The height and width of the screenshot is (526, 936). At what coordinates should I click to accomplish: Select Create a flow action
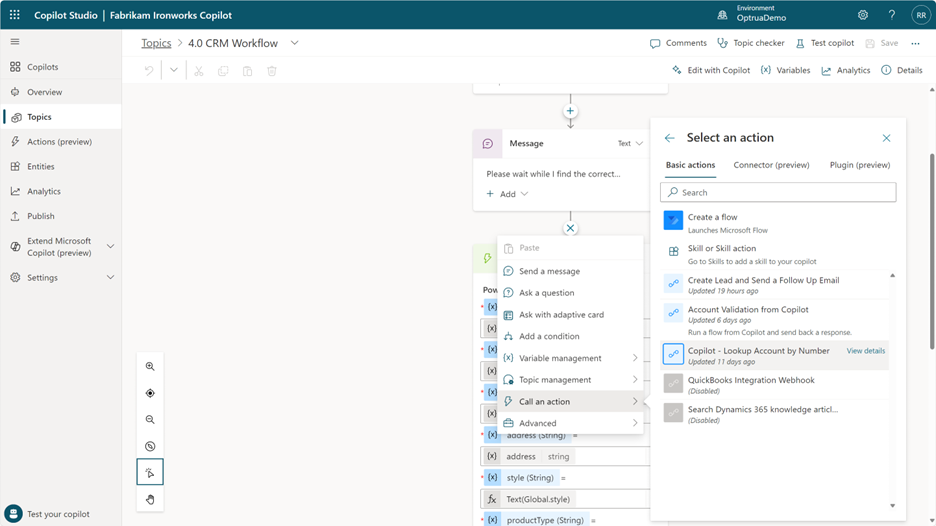[x=775, y=223]
